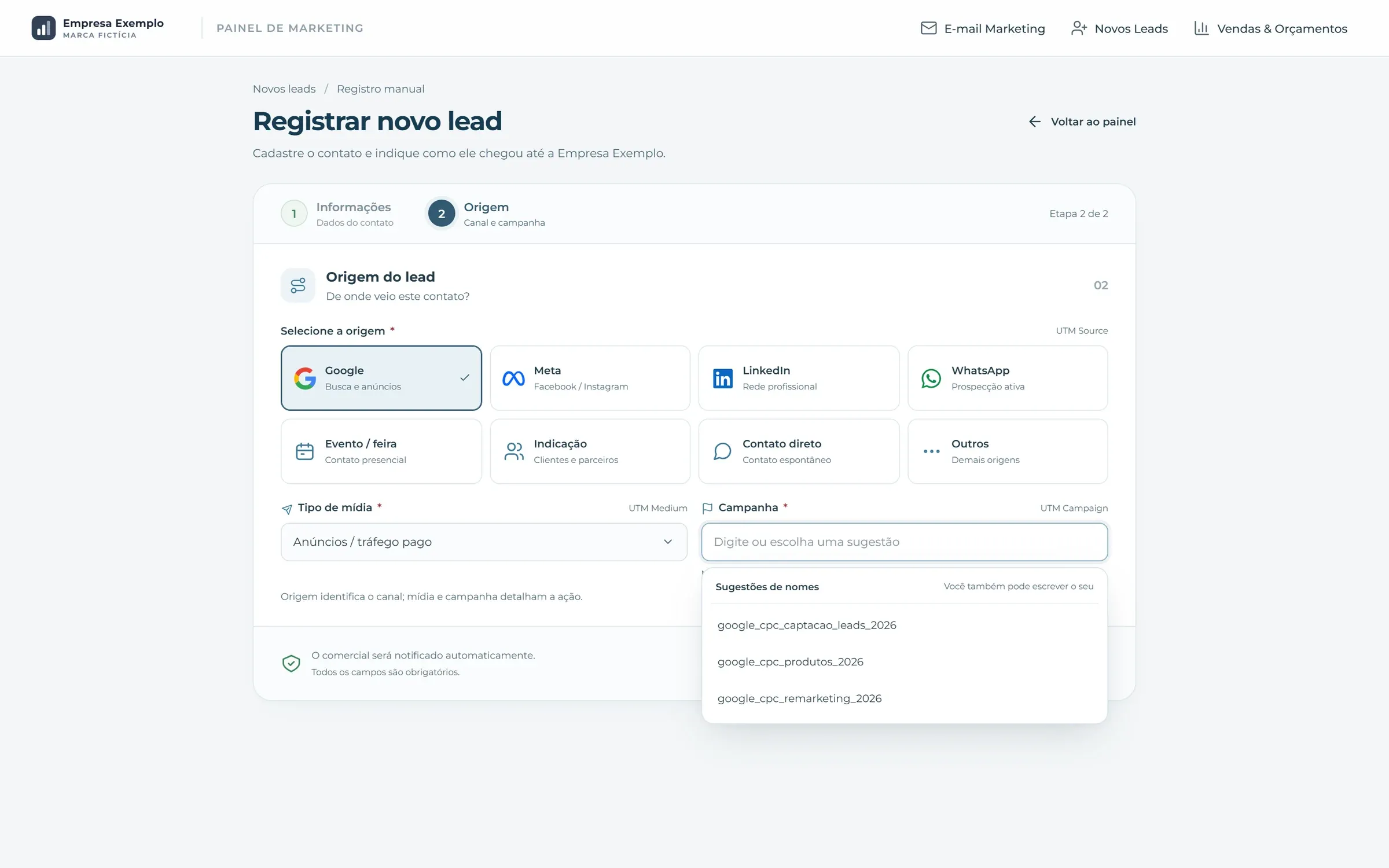The height and width of the screenshot is (868, 1389).
Task: Click the Novos leads breadcrumb
Action: point(284,89)
